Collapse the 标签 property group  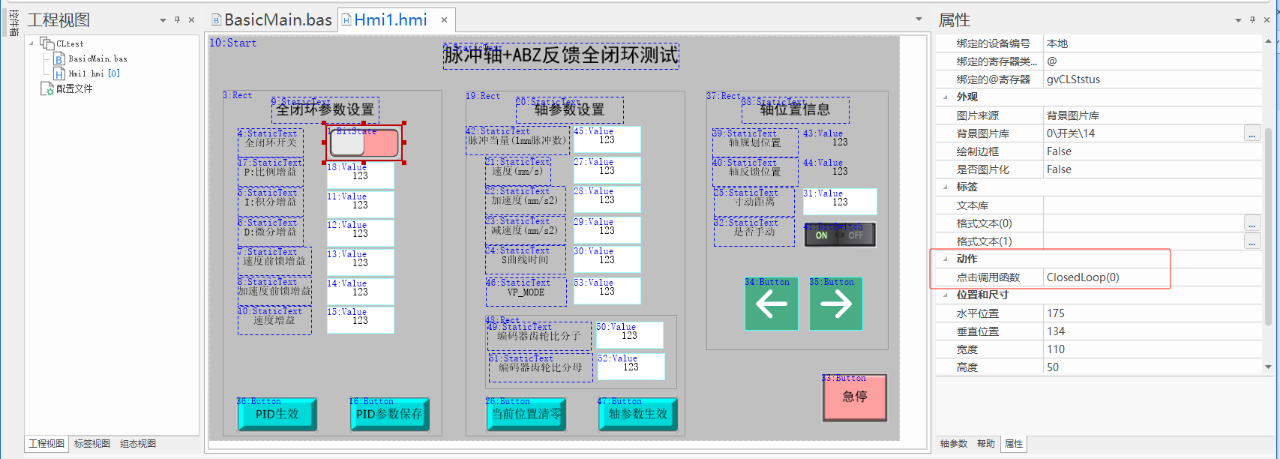(x=946, y=187)
